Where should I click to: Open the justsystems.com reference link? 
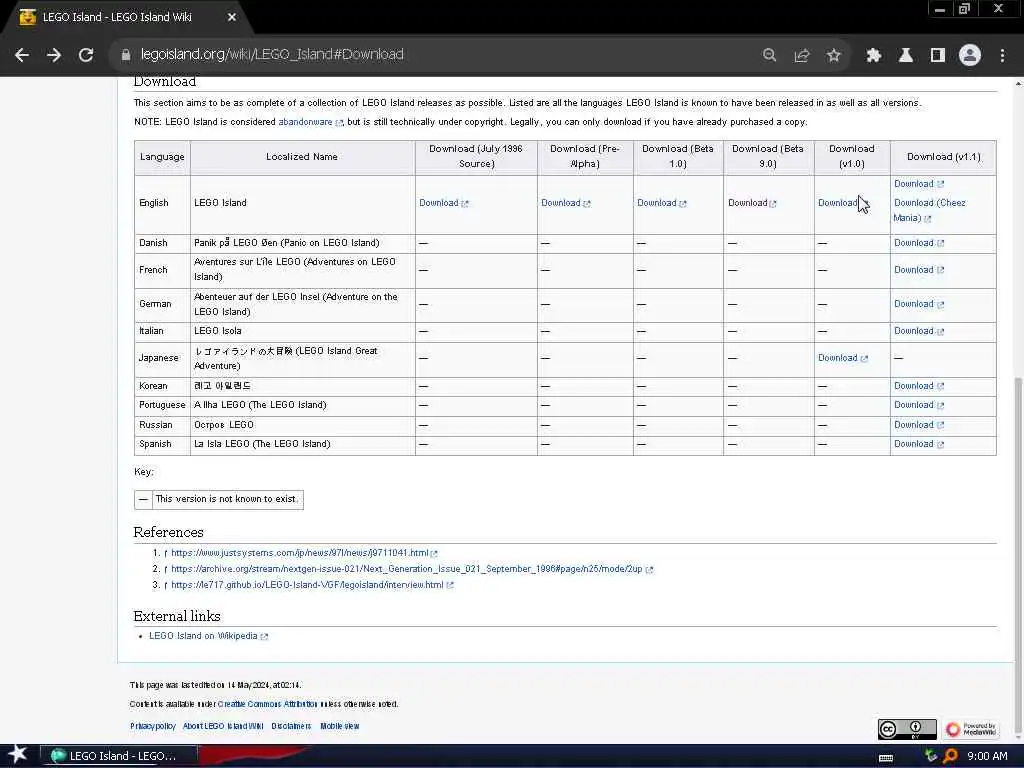point(304,553)
